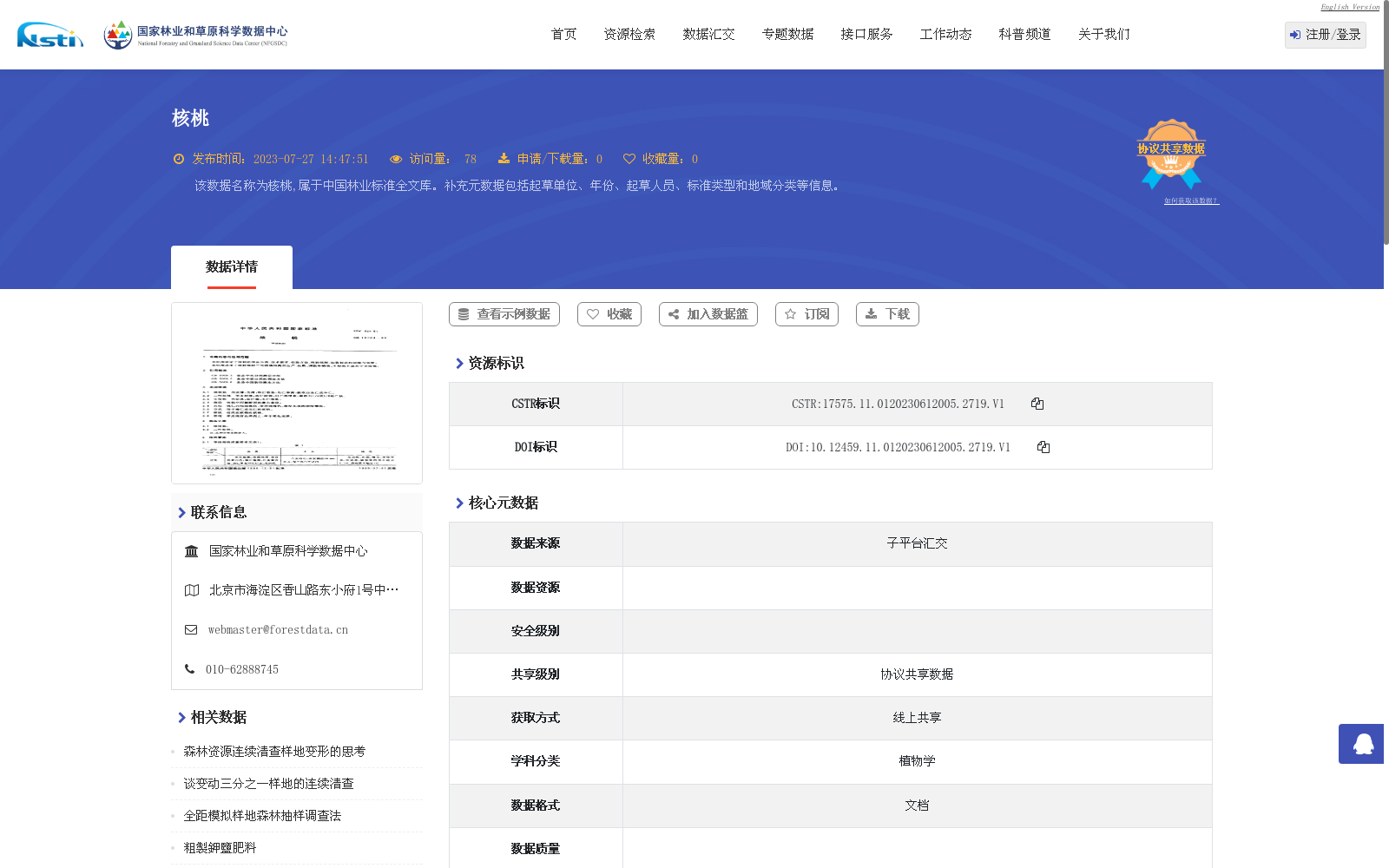Click the 协议共享数据 badge
The width and height of the screenshot is (1389, 868).
[1171, 154]
